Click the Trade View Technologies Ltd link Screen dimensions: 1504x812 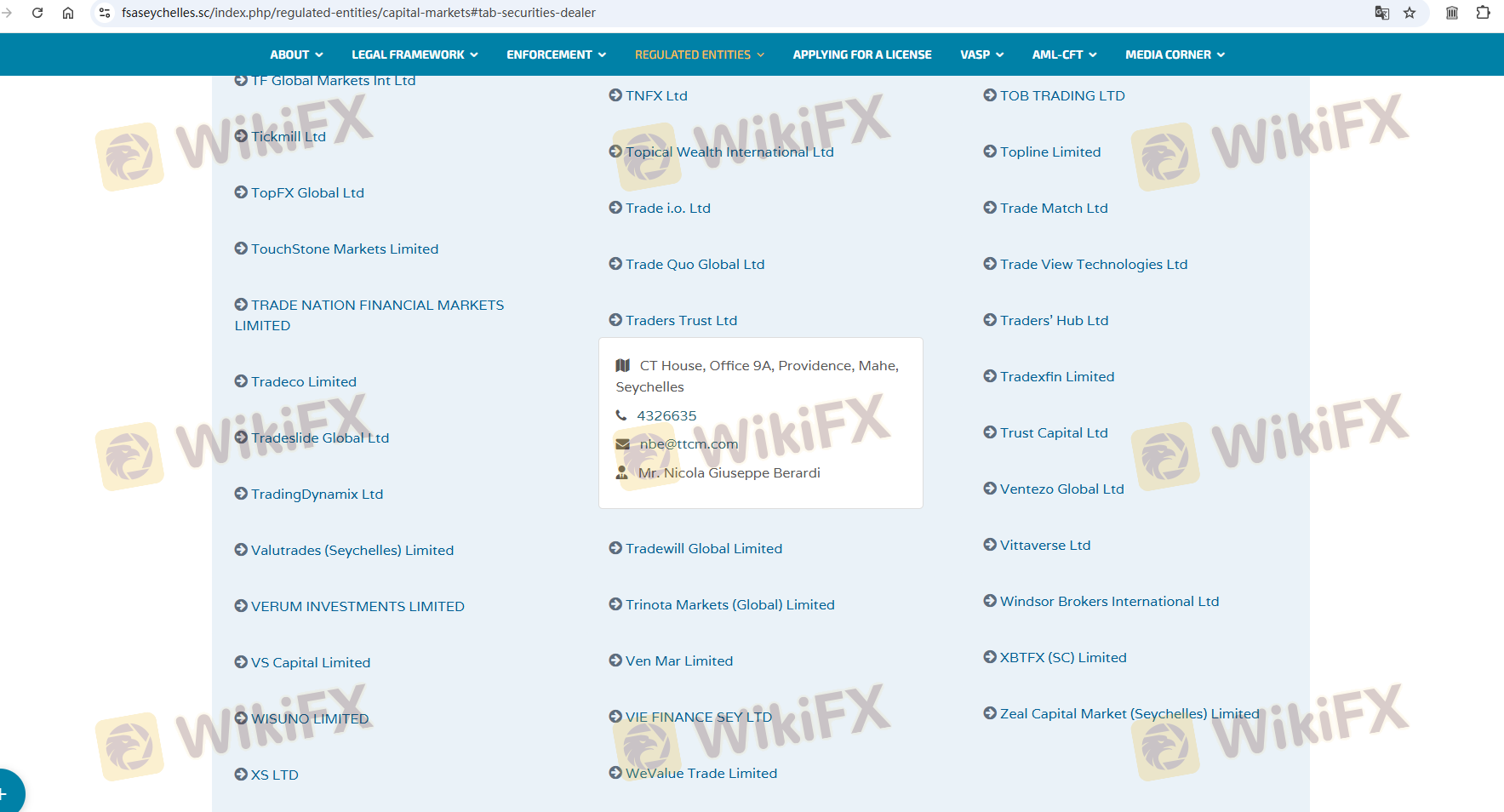point(1093,264)
